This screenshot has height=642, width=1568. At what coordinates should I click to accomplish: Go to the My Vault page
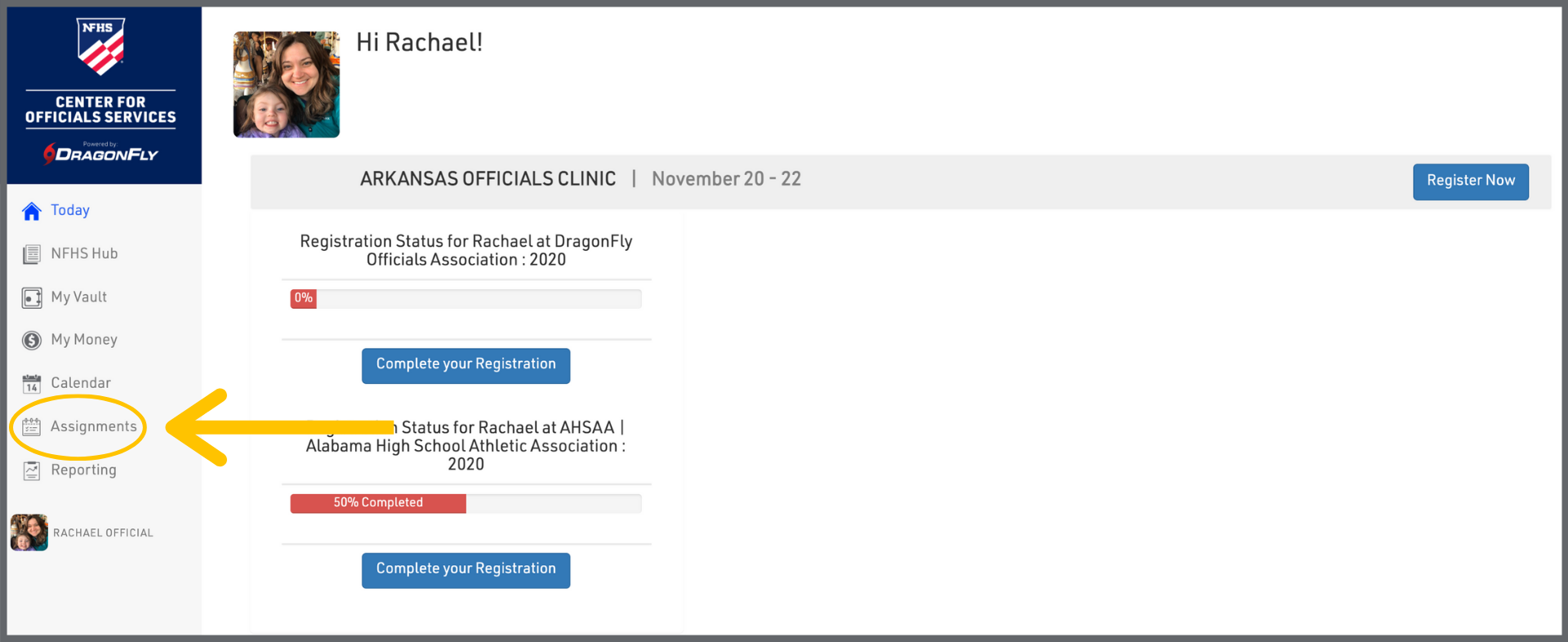pos(78,297)
